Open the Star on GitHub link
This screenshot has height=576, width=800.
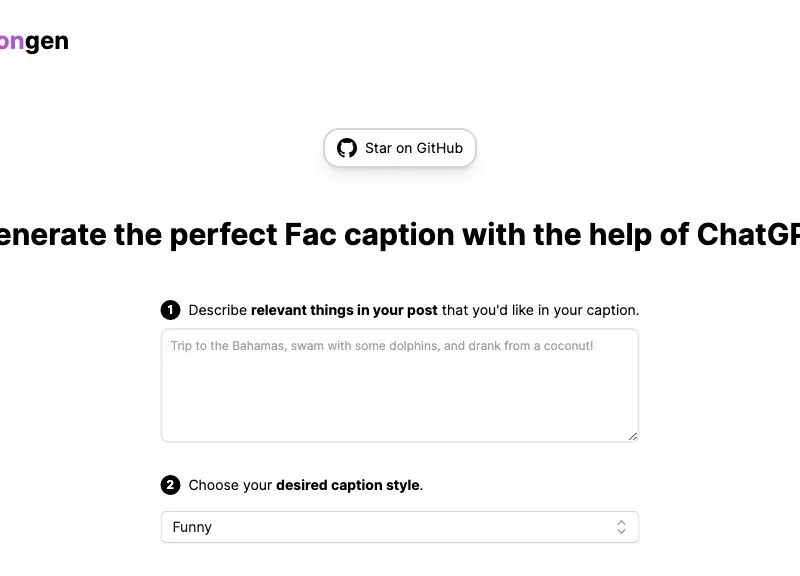tap(400, 148)
